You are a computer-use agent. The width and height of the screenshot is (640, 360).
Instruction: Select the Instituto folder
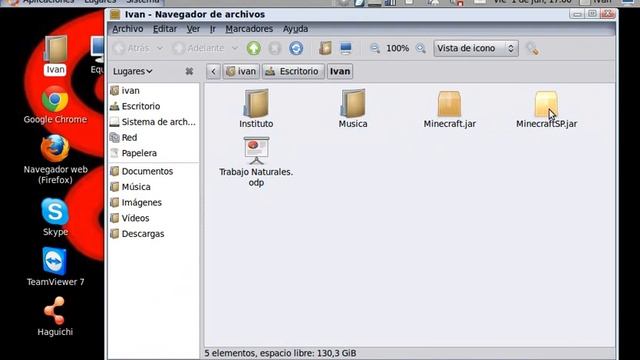point(256,109)
